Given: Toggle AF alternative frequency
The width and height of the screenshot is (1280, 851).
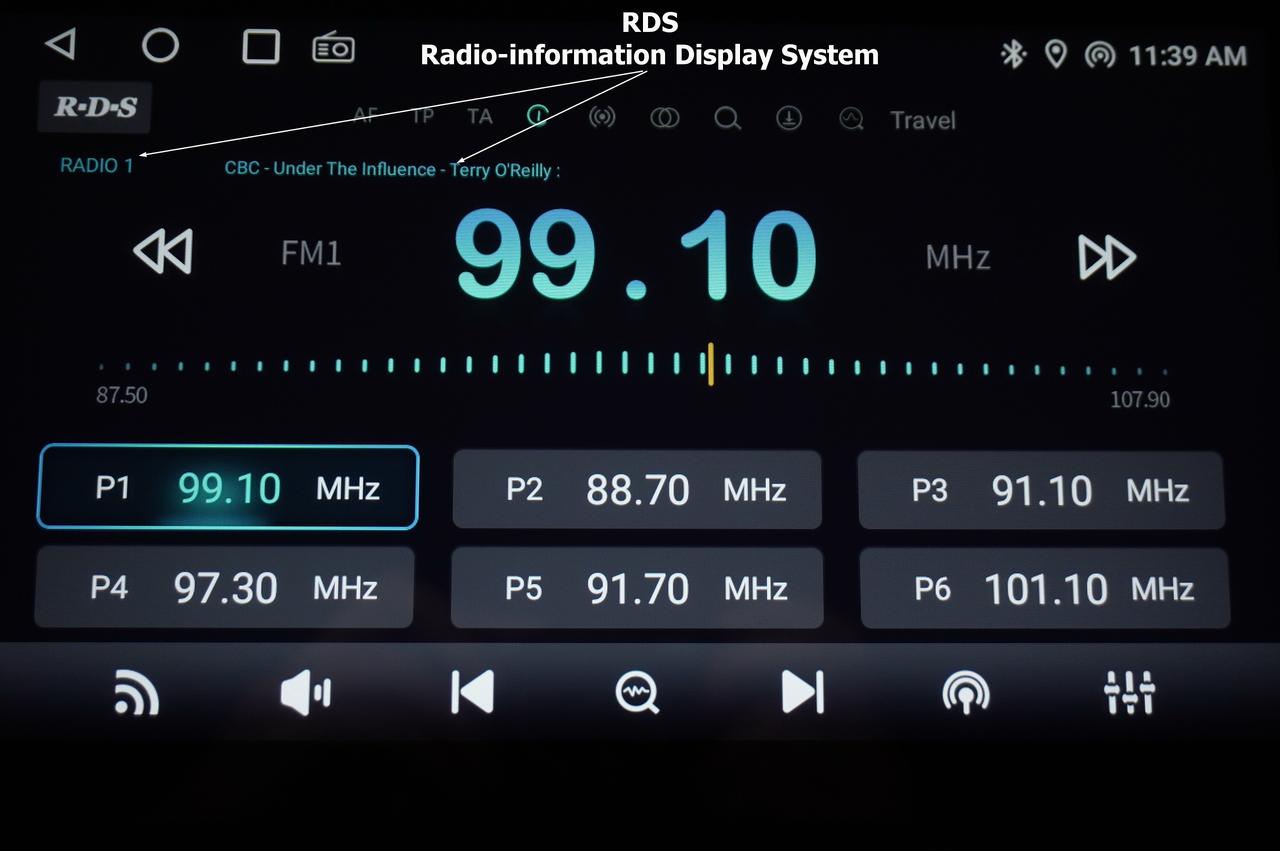Looking at the screenshot, I should pos(365,116).
